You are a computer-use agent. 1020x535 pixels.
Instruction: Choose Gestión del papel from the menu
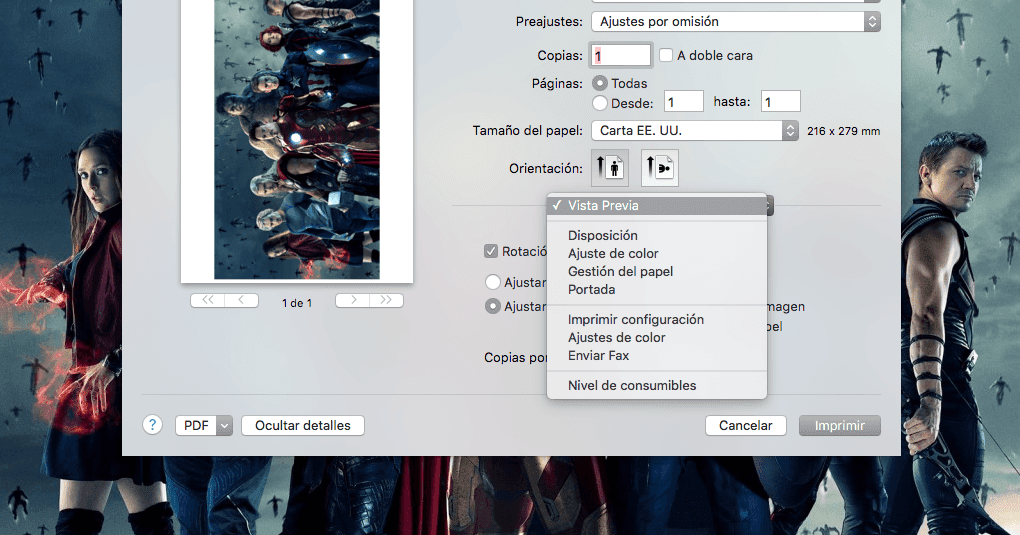click(x=657, y=271)
